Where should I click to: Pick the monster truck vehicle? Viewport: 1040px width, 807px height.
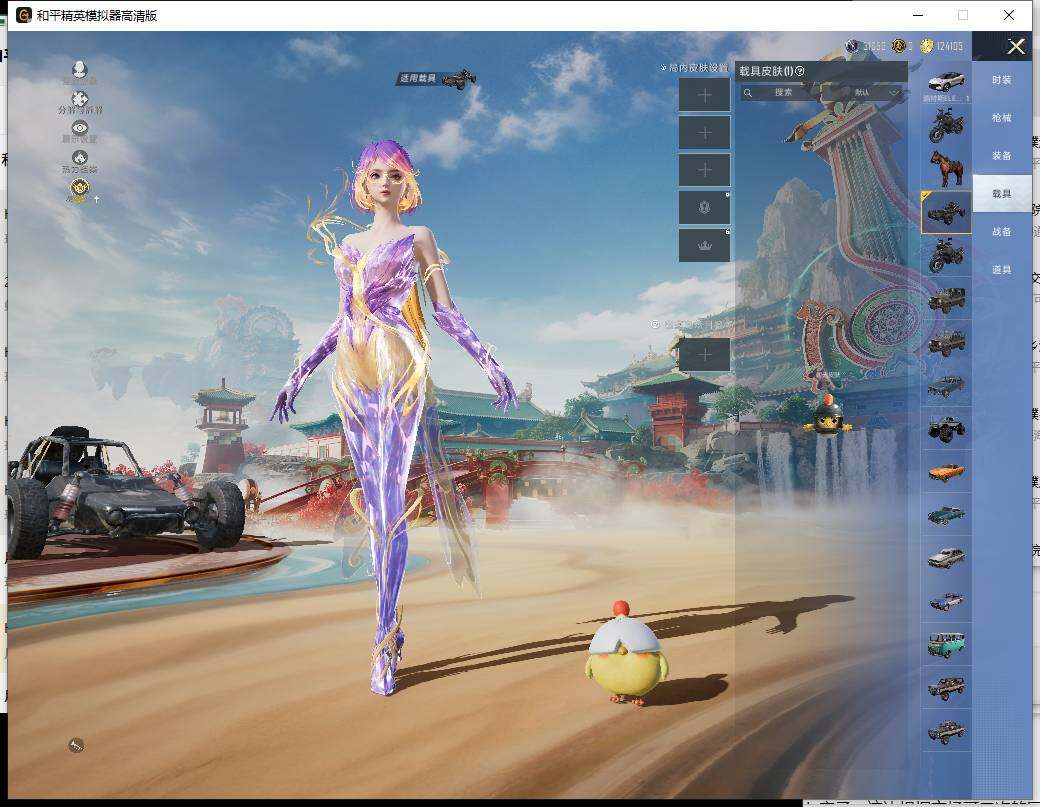click(x=945, y=428)
